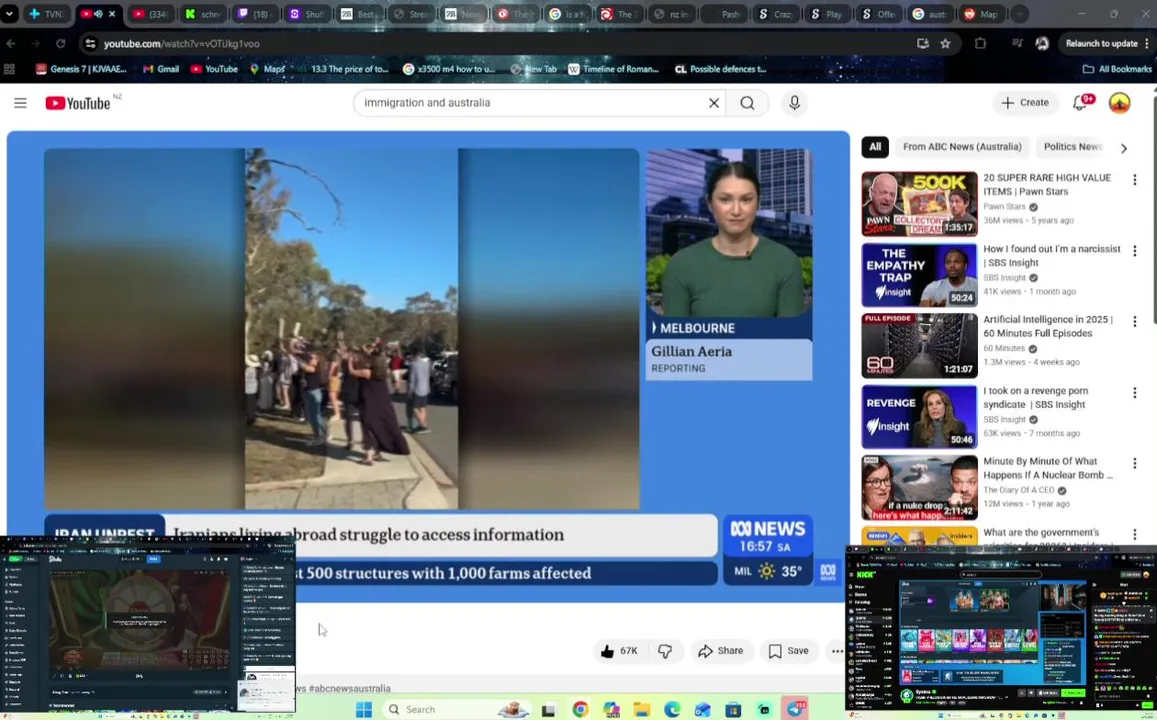Open the Possible defences bookmark
This screenshot has width=1157, height=720.
(720, 69)
